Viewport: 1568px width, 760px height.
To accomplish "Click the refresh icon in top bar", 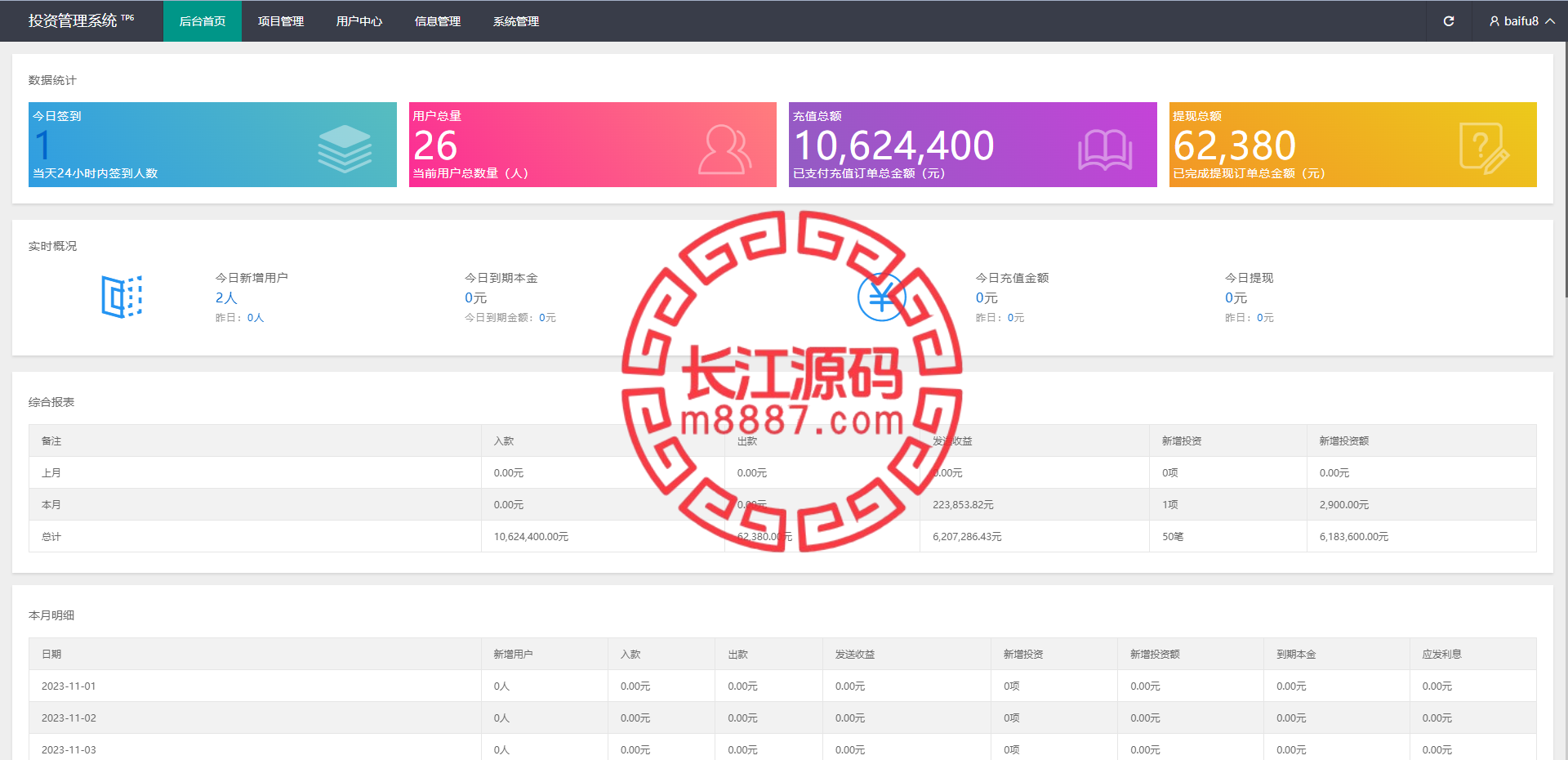I will (1449, 21).
